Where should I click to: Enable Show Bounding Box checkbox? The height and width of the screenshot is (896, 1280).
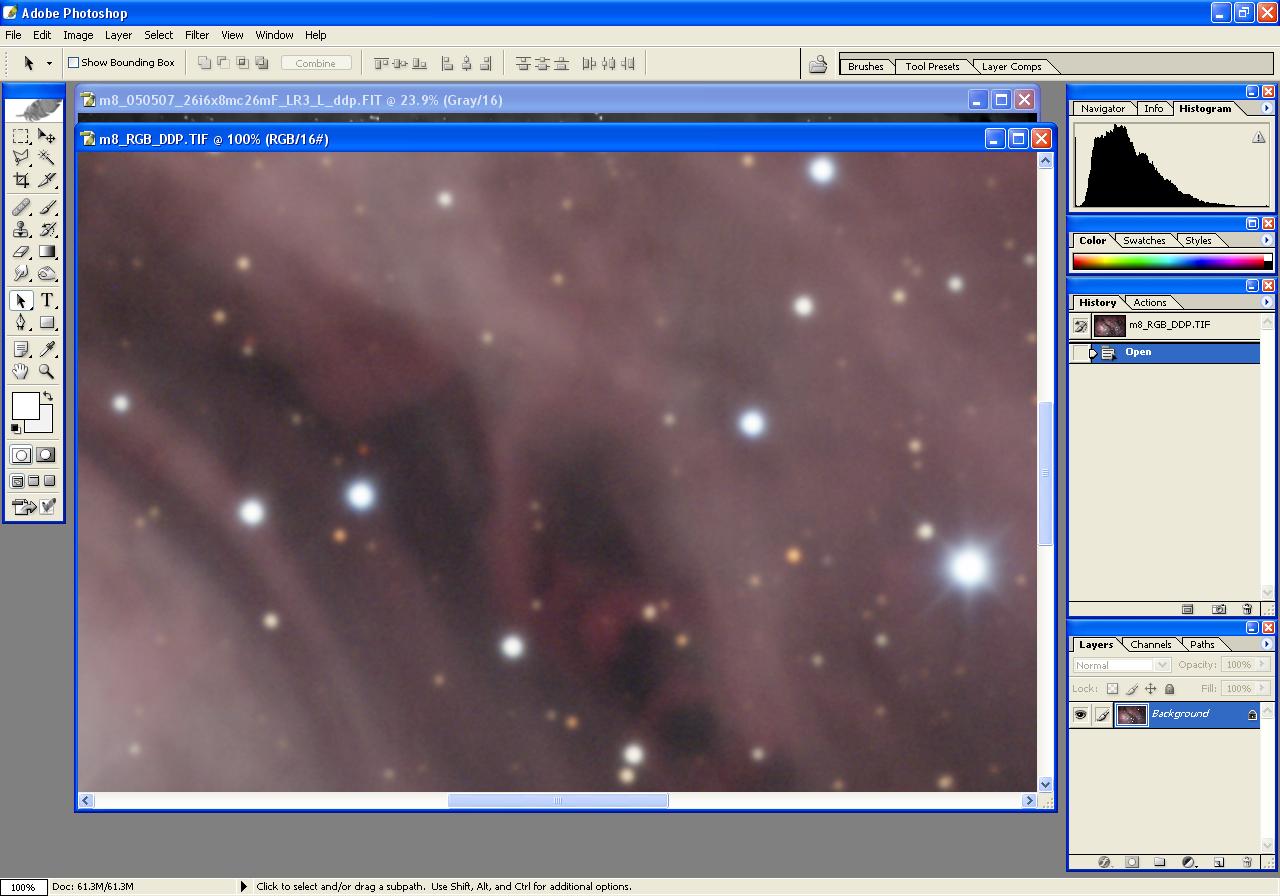73,63
